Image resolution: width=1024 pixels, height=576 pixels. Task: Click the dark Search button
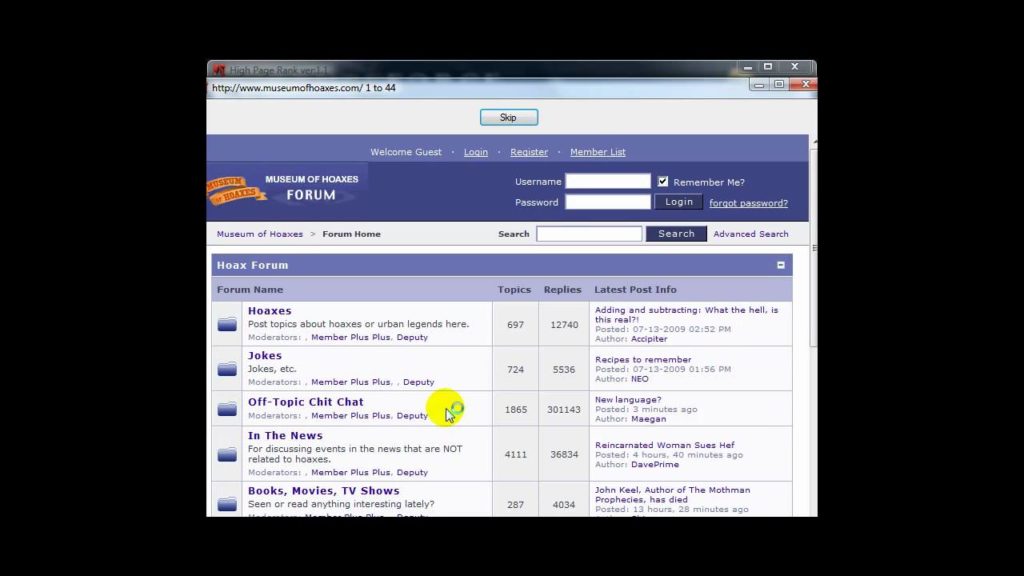point(676,234)
